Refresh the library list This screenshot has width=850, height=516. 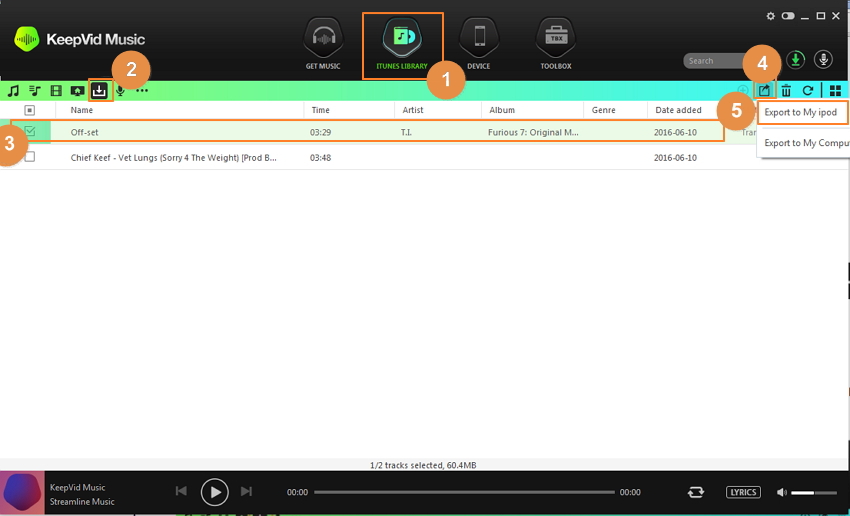pos(807,91)
